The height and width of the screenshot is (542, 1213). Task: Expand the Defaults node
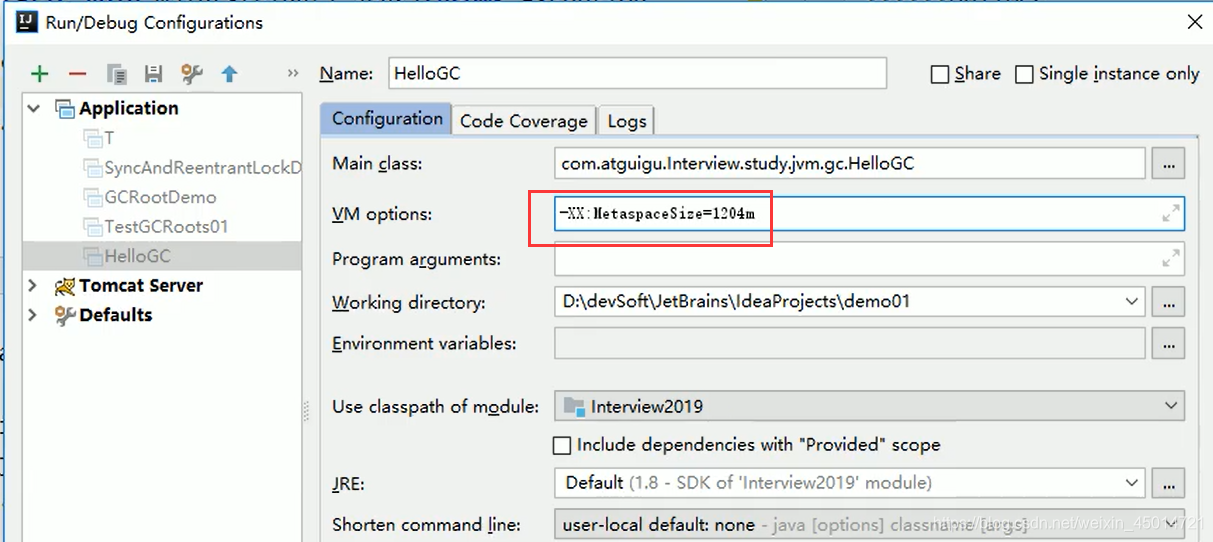click(33, 315)
